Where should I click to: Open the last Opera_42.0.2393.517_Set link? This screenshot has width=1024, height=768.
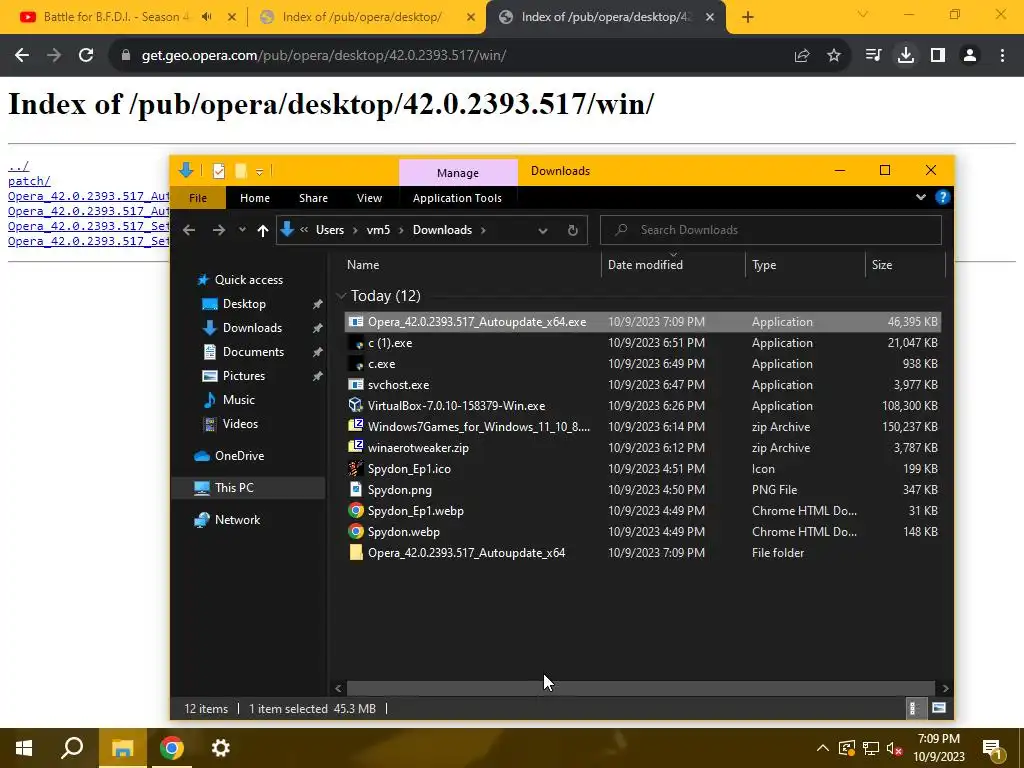pos(88,241)
